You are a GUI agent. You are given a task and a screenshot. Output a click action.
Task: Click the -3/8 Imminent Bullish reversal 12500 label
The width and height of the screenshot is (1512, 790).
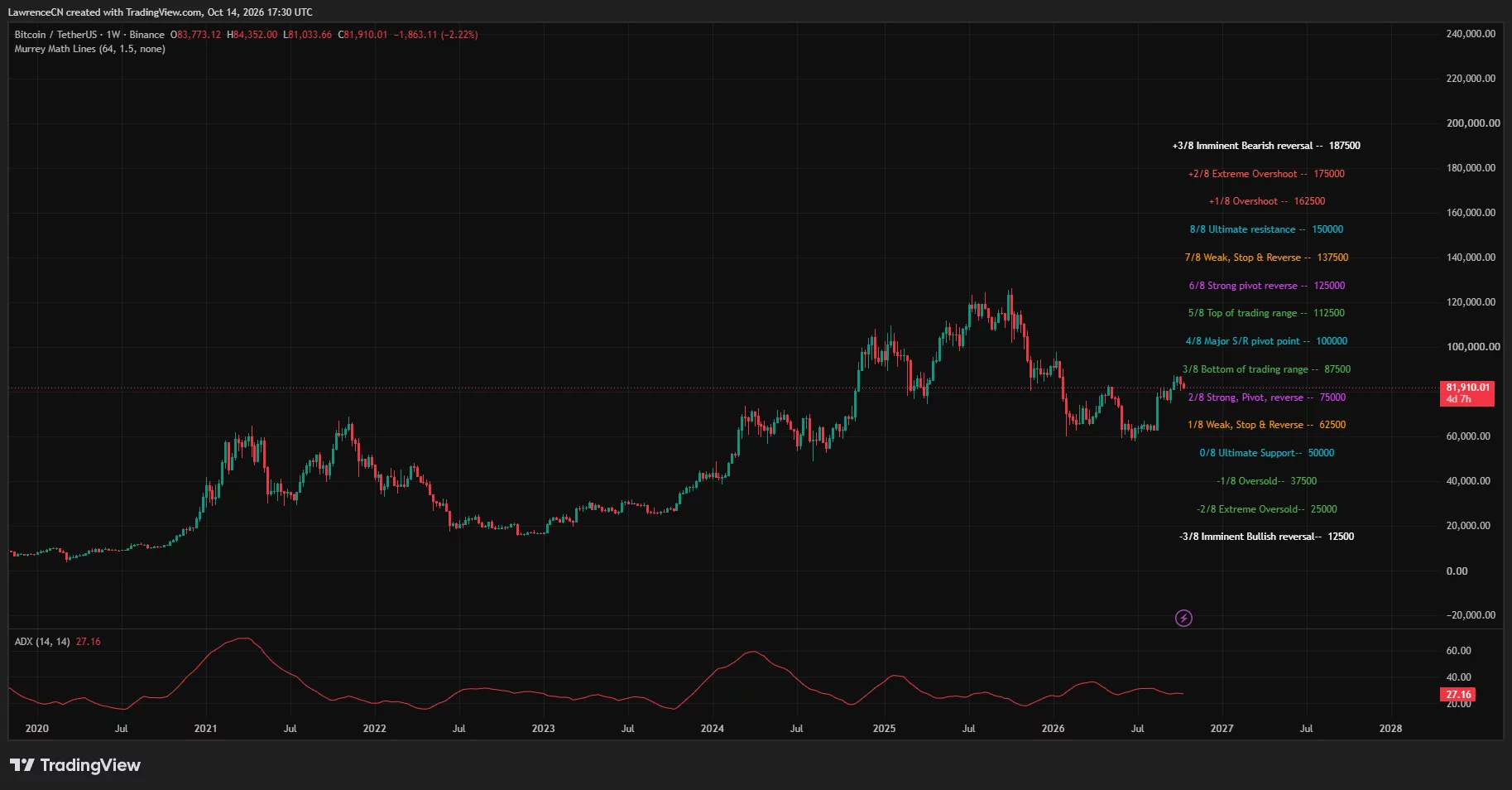click(x=1266, y=537)
